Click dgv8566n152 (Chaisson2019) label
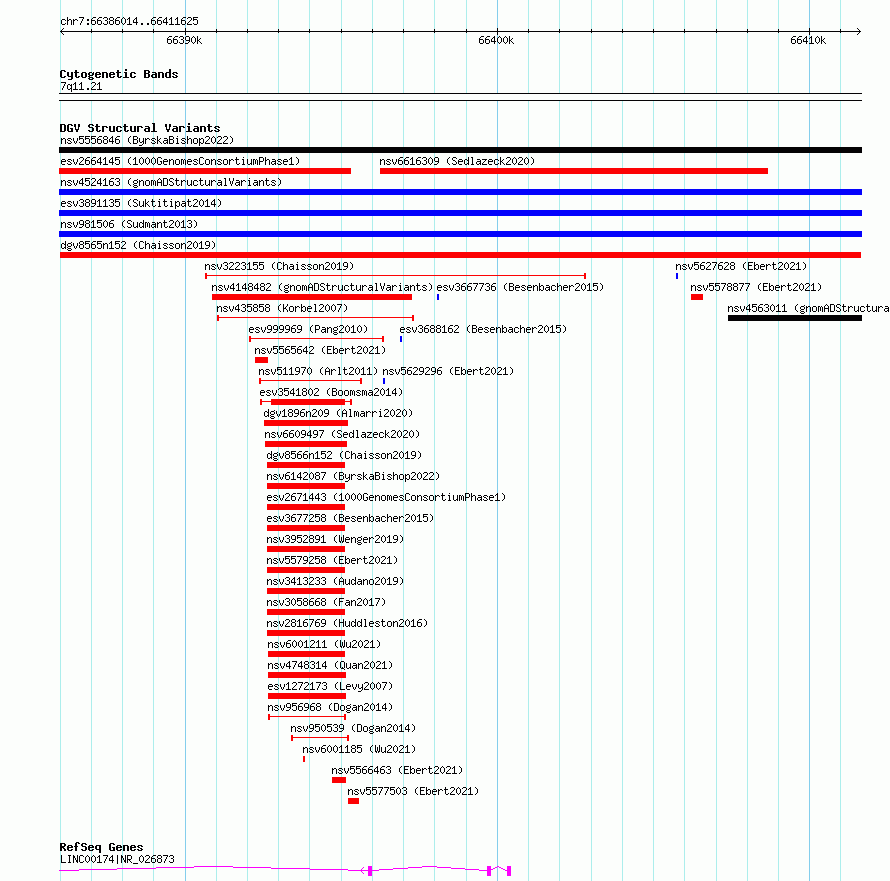Screen dimensions: 890x881 (345, 455)
